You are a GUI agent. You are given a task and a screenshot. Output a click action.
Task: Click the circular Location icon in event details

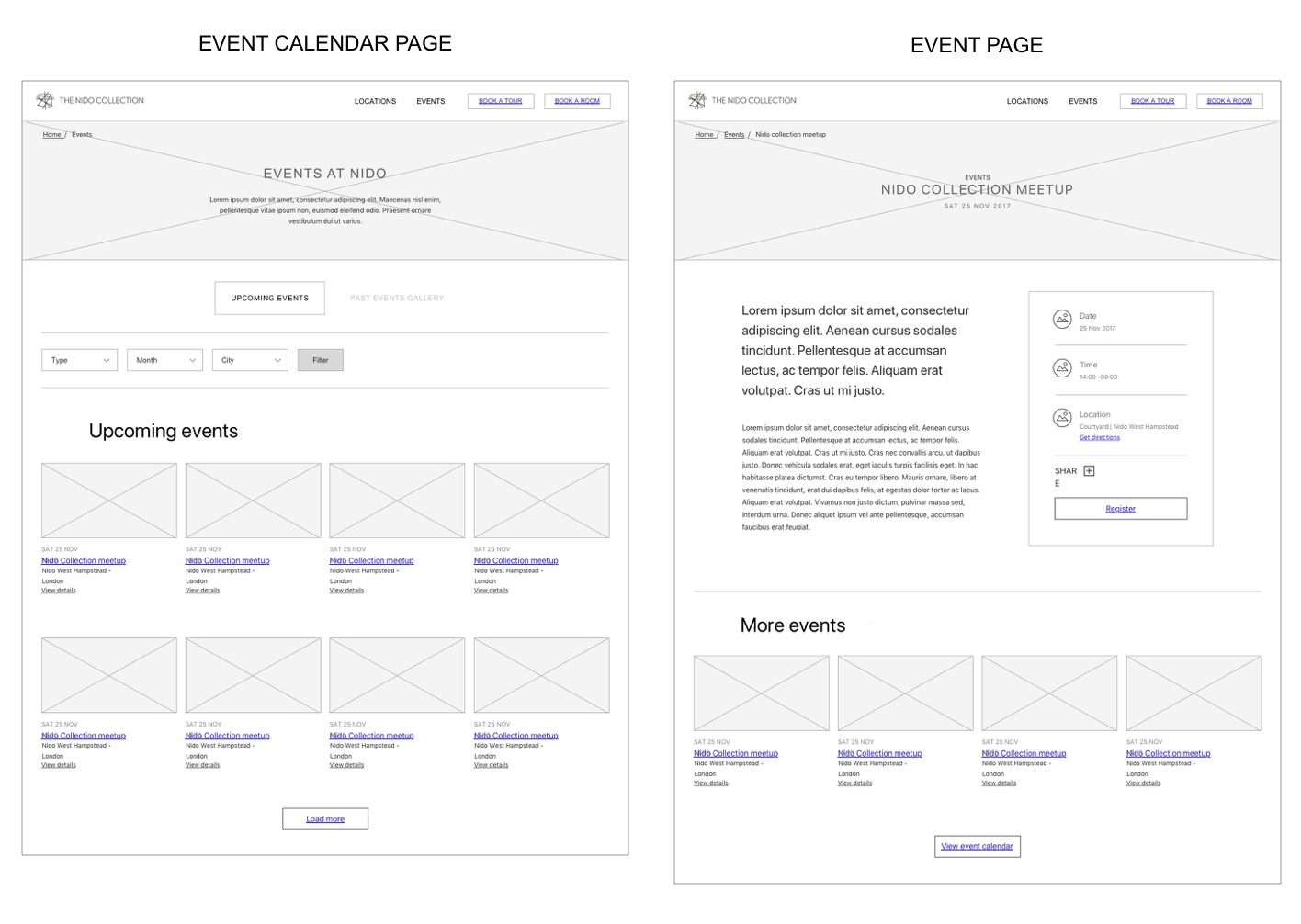(1062, 418)
